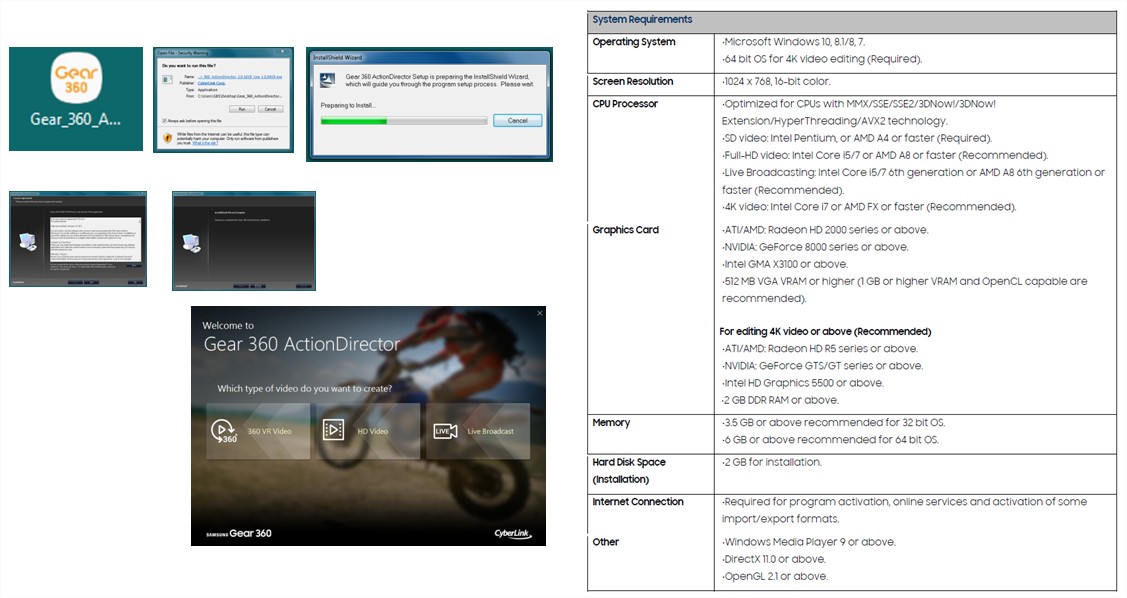Image resolution: width=1127 pixels, height=598 pixels.
Task: Click the application file icon in Security Warning
Action: 167,79
